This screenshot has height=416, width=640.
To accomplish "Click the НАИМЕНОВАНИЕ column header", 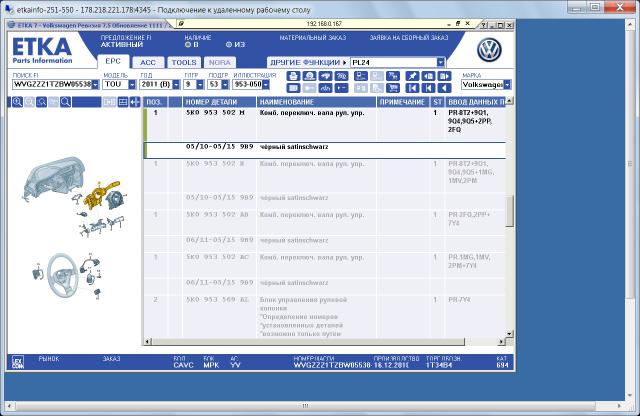I will [316, 102].
